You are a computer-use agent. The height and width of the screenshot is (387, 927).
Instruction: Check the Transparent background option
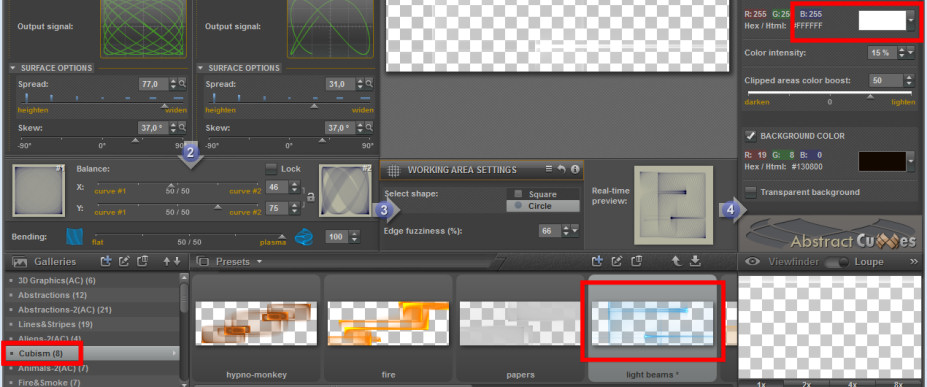click(750, 192)
